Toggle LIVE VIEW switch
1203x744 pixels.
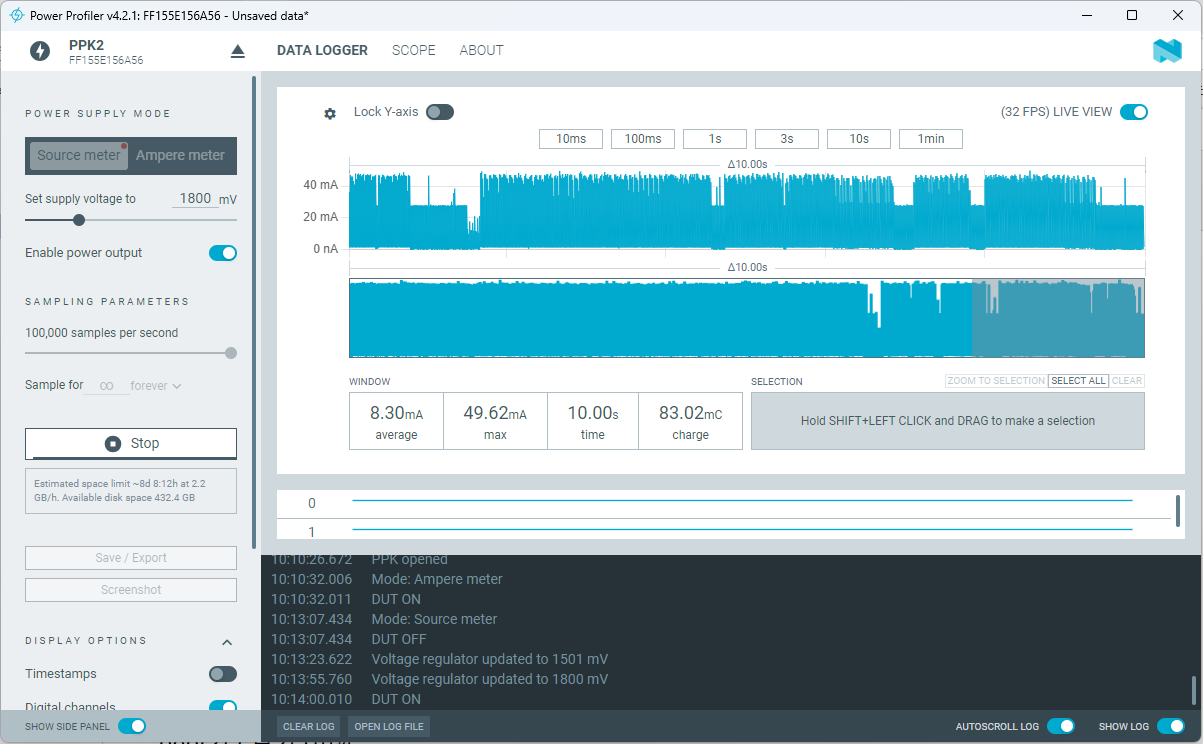pyautogui.click(x=1134, y=112)
